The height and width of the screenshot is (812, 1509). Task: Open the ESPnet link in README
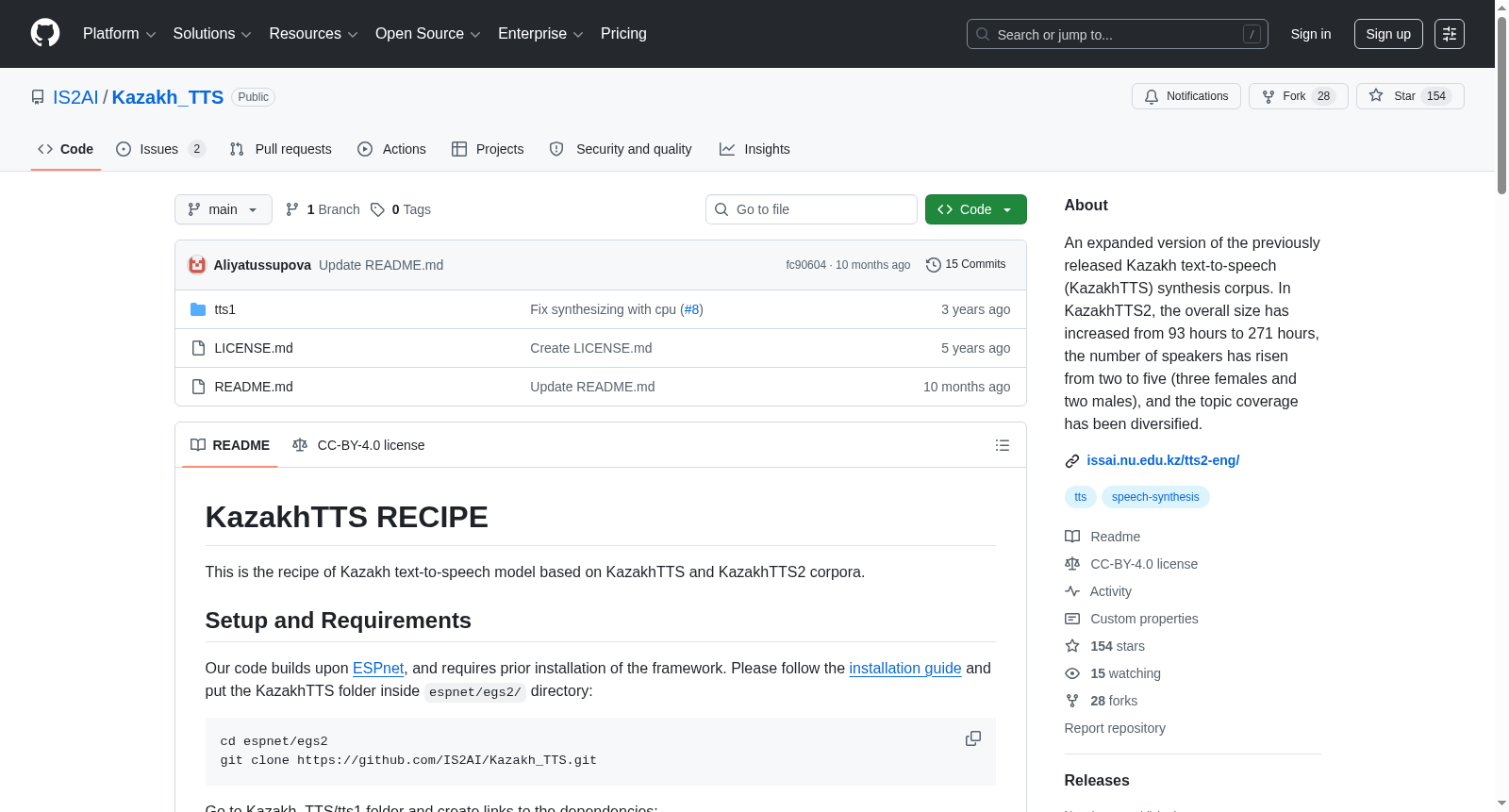click(378, 669)
